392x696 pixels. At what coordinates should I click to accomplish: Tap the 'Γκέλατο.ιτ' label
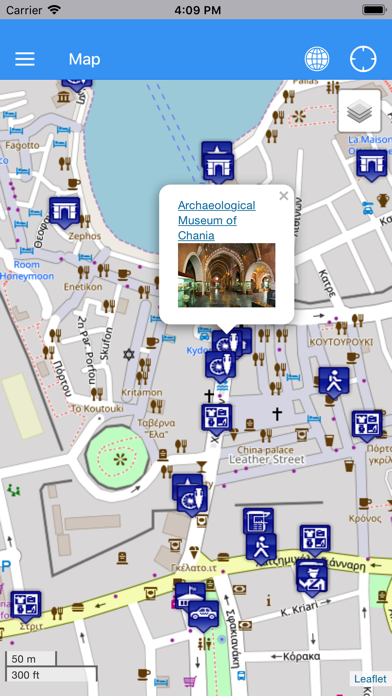pyautogui.click(x=193, y=568)
